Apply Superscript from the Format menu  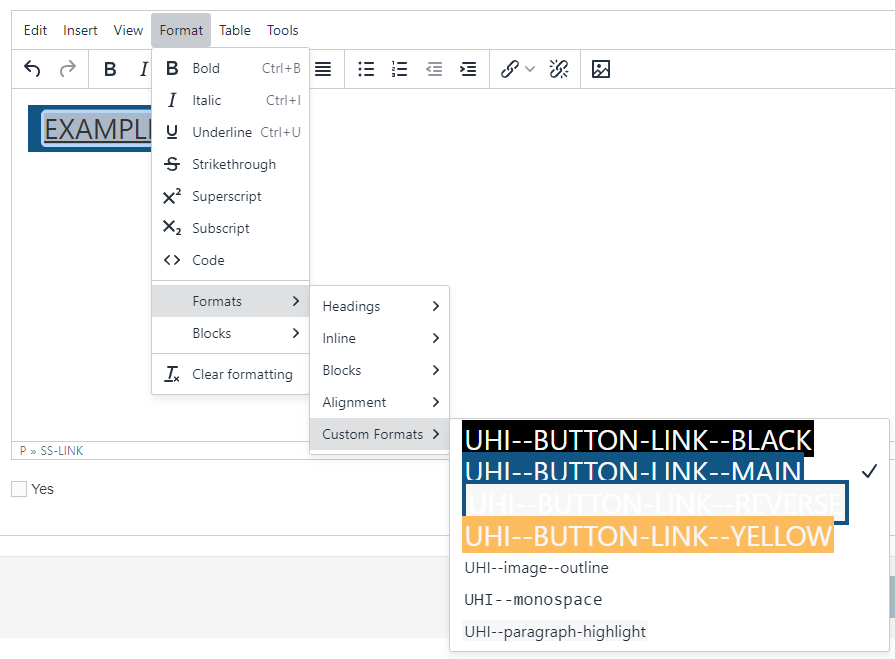231,196
